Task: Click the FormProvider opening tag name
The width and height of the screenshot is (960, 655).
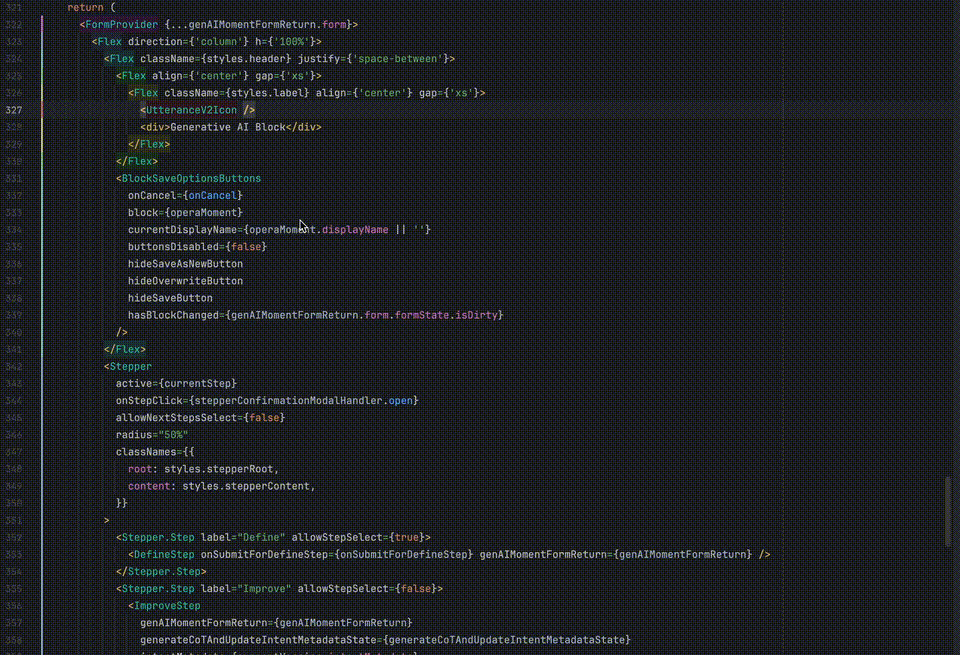Action: [x=121, y=24]
